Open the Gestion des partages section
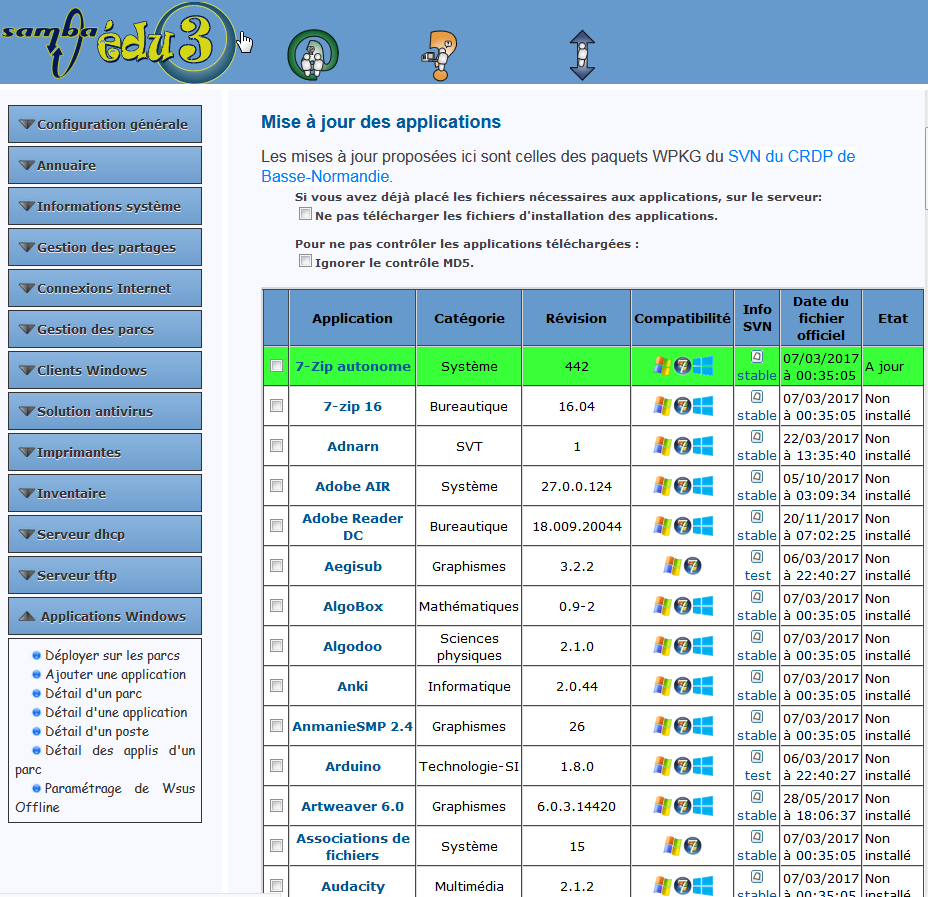 [x=105, y=247]
